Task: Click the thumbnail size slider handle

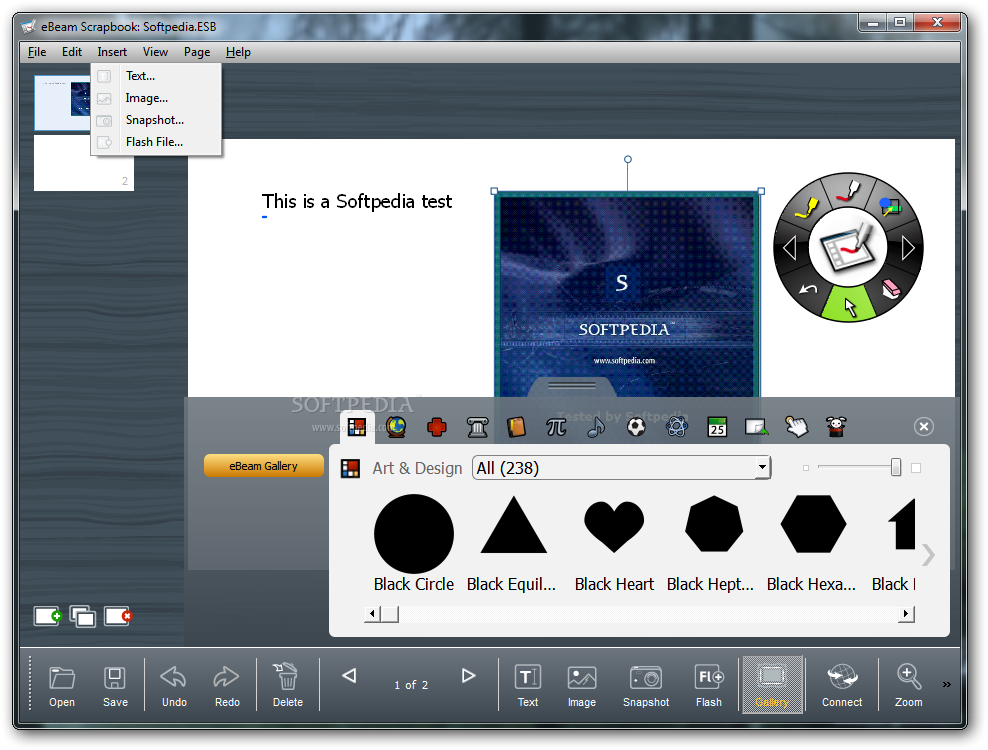Action: coord(895,468)
